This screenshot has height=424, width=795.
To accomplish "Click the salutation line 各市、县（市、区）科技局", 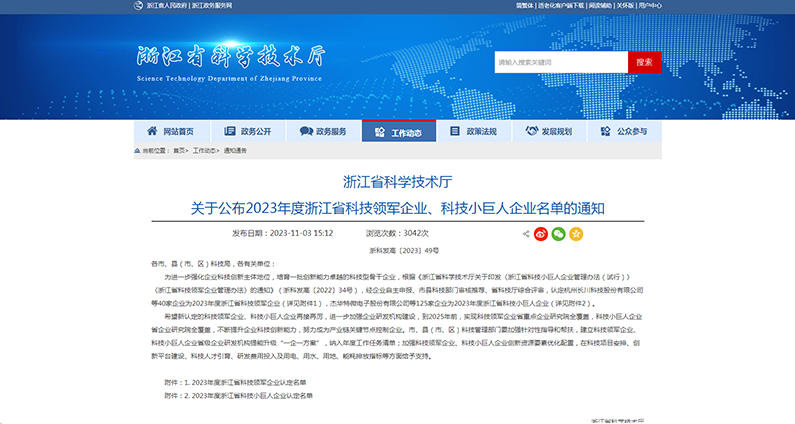I will (213, 264).
